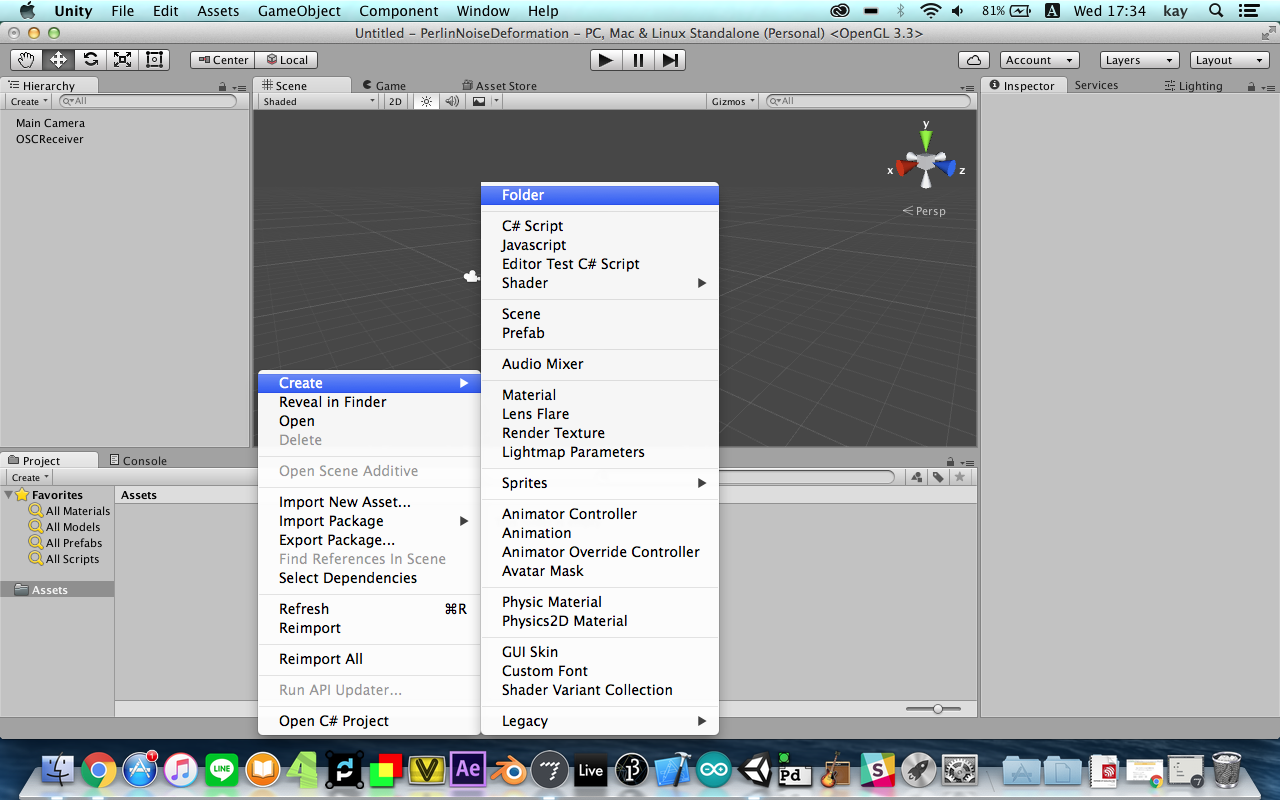Select the Scale tool

click(x=122, y=60)
